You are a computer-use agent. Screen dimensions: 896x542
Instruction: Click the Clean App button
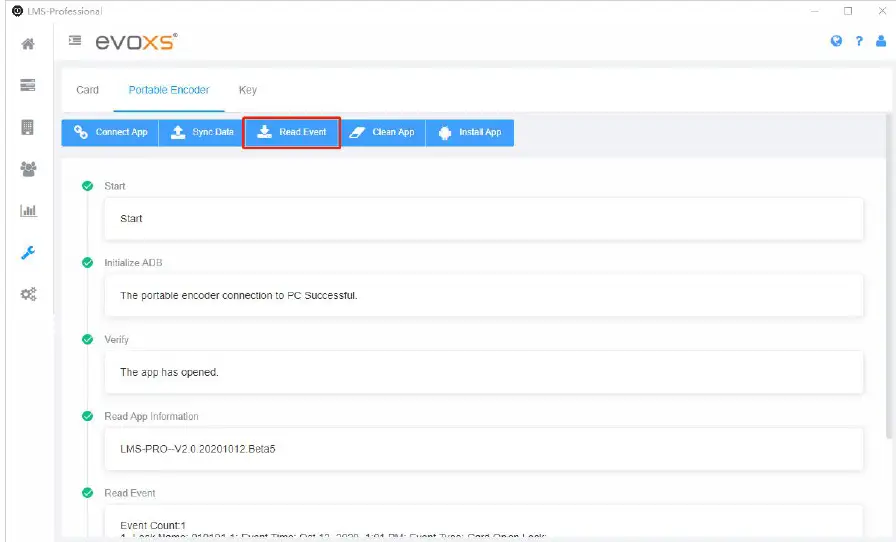click(383, 132)
